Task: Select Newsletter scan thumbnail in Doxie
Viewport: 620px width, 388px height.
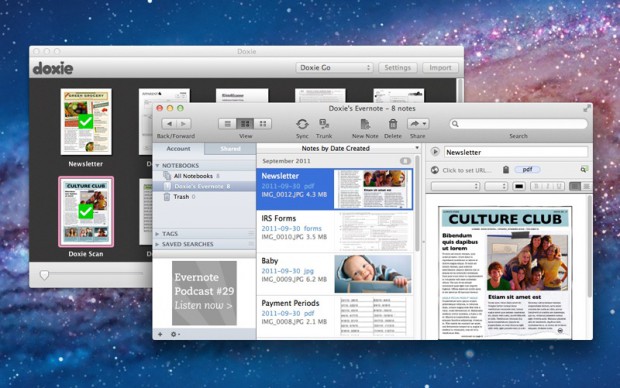Action: point(86,122)
